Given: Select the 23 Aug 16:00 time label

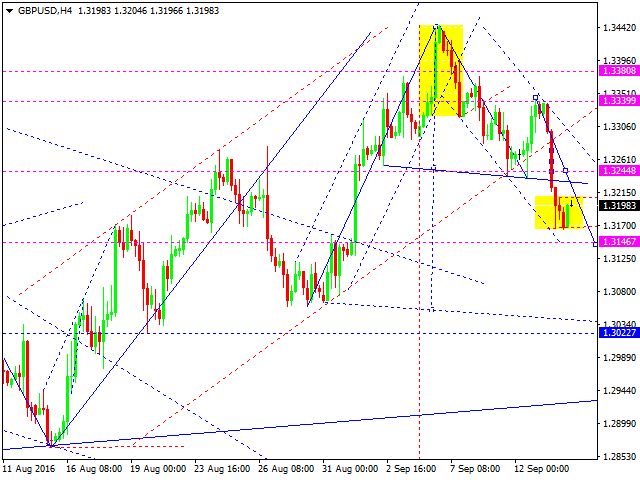Looking at the screenshot, I should pos(222,469).
